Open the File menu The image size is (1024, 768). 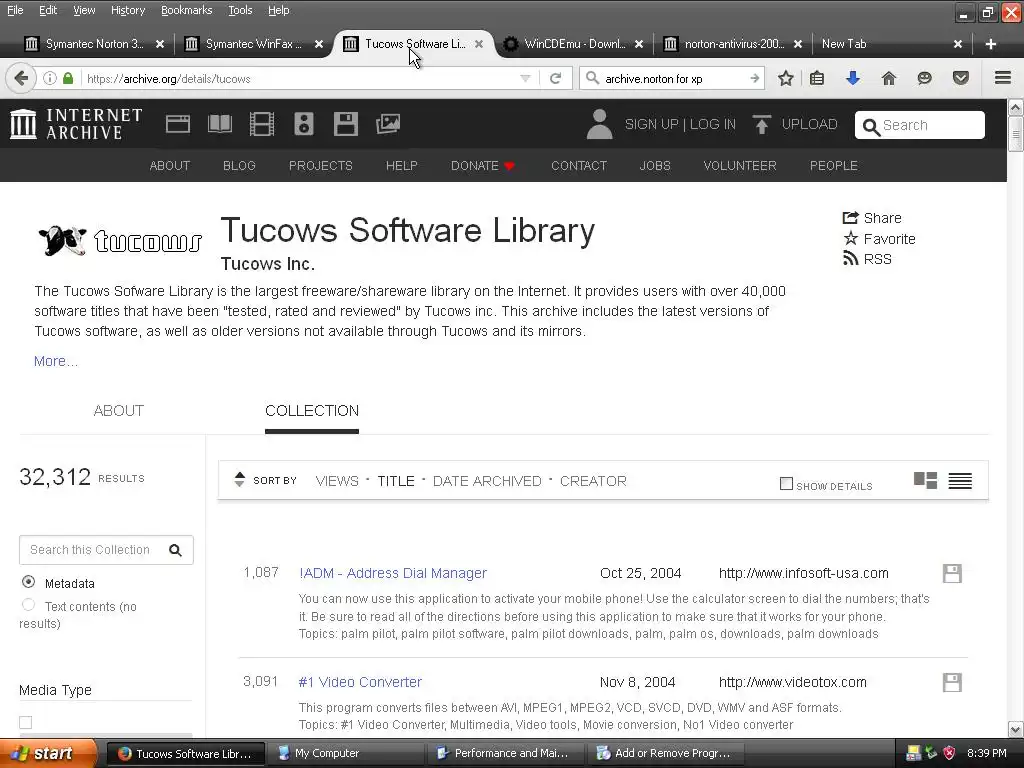click(15, 10)
